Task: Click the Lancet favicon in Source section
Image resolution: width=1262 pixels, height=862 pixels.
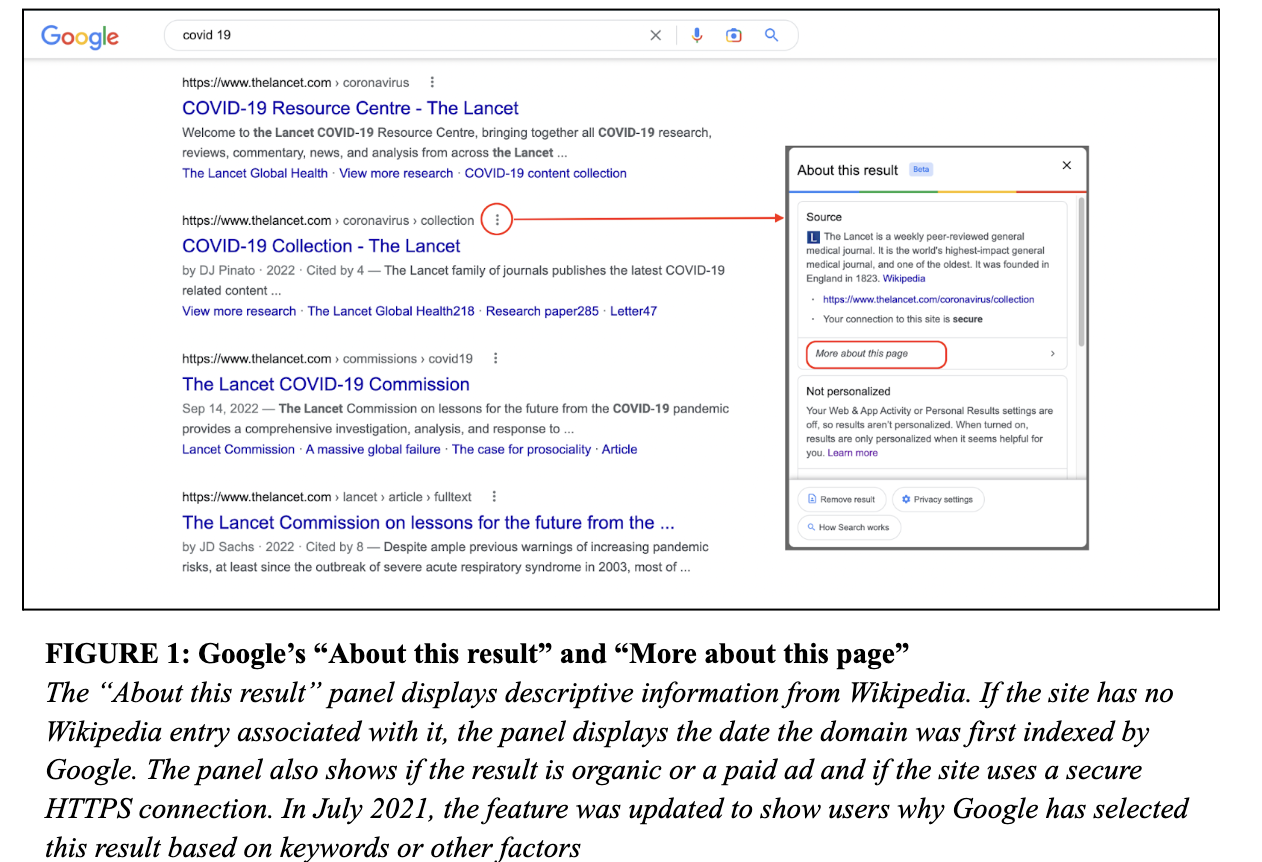Action: [x=813, y=237]
